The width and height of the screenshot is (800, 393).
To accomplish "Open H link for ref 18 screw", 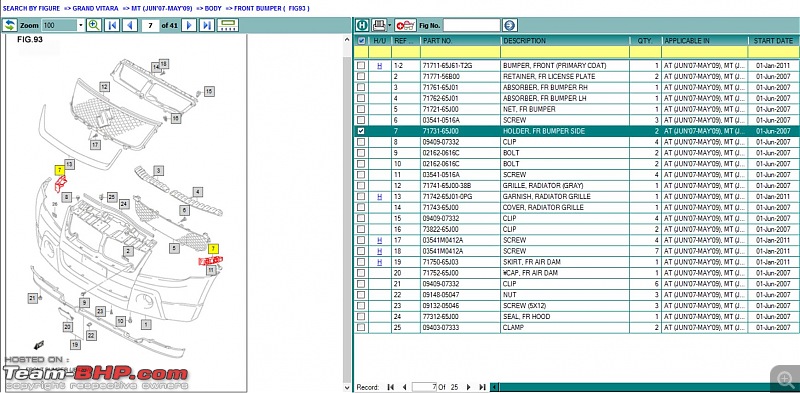I will point(380,251).
